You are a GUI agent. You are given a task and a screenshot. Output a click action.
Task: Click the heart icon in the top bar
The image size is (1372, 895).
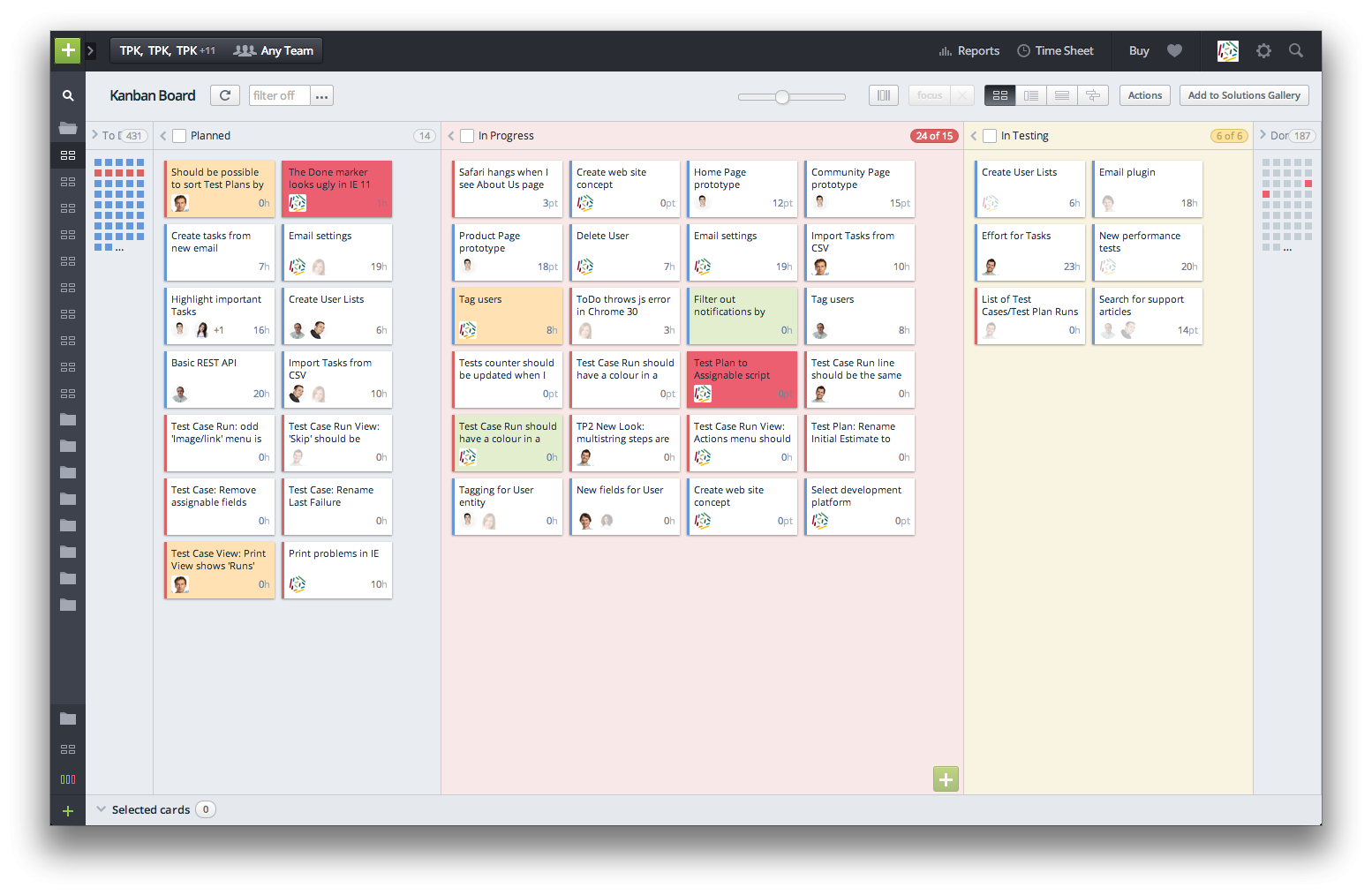click(x=1174, y=50)
